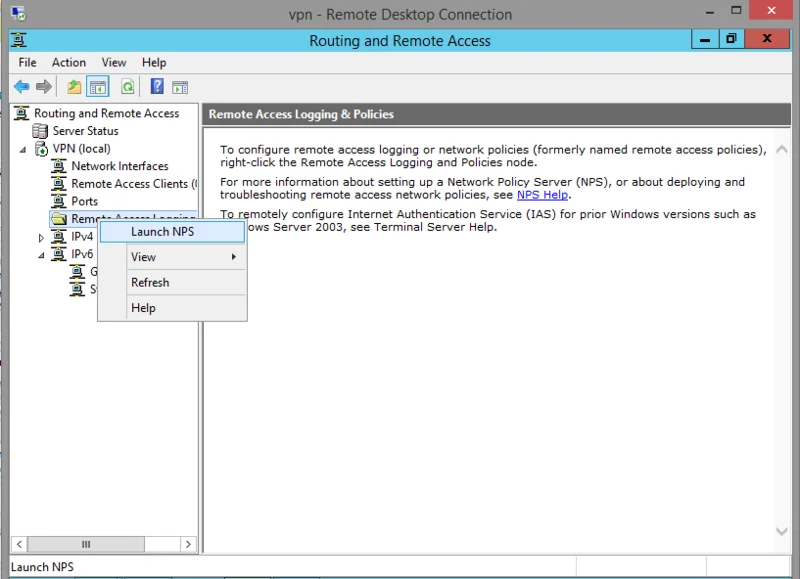The width and height of the screenshot is (800, 579).
Task: Click the Back arrow toolbar icon
Action: pos(21,87)
